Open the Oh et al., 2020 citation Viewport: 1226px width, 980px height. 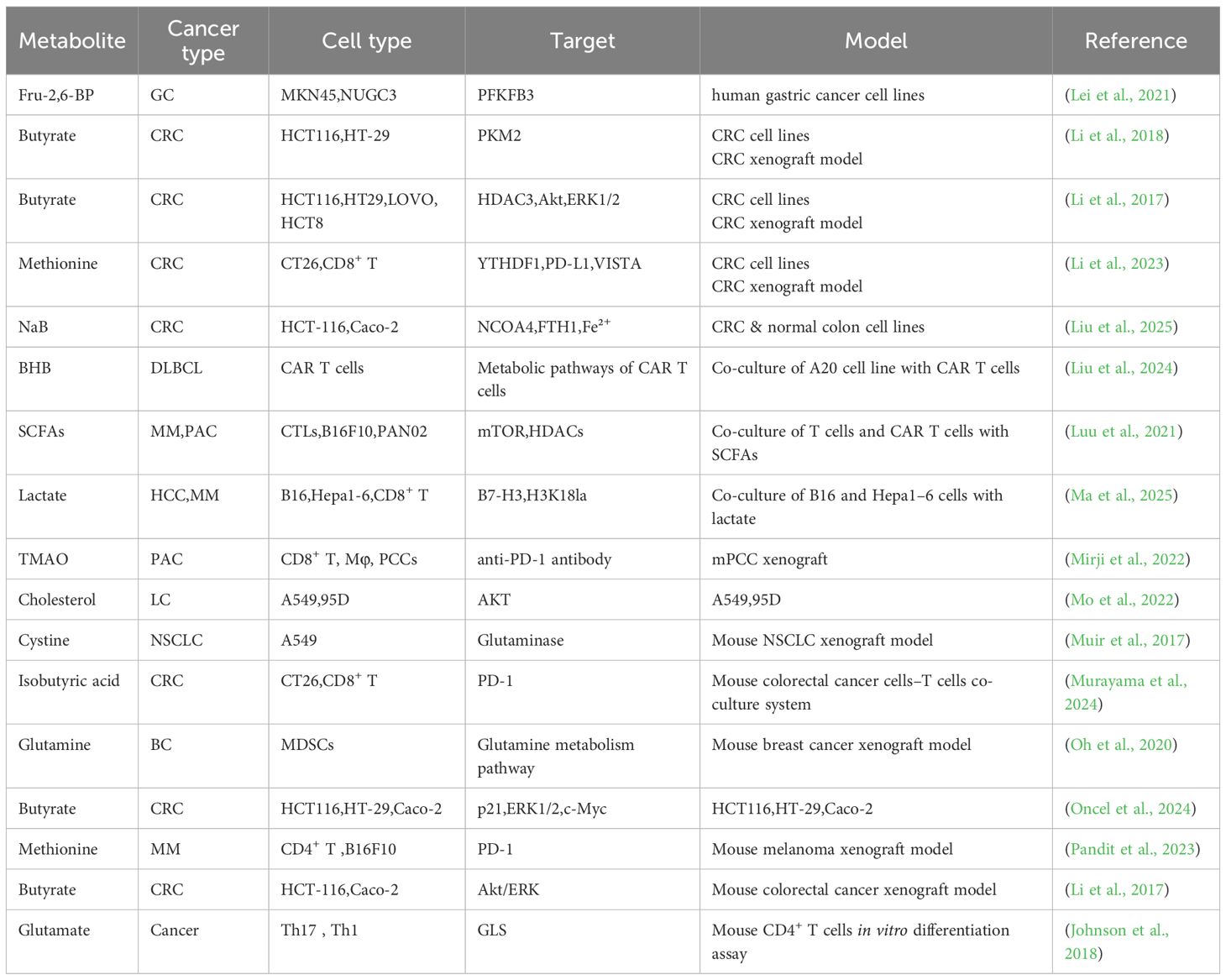pyautogui.click(x=1121, y=744)
